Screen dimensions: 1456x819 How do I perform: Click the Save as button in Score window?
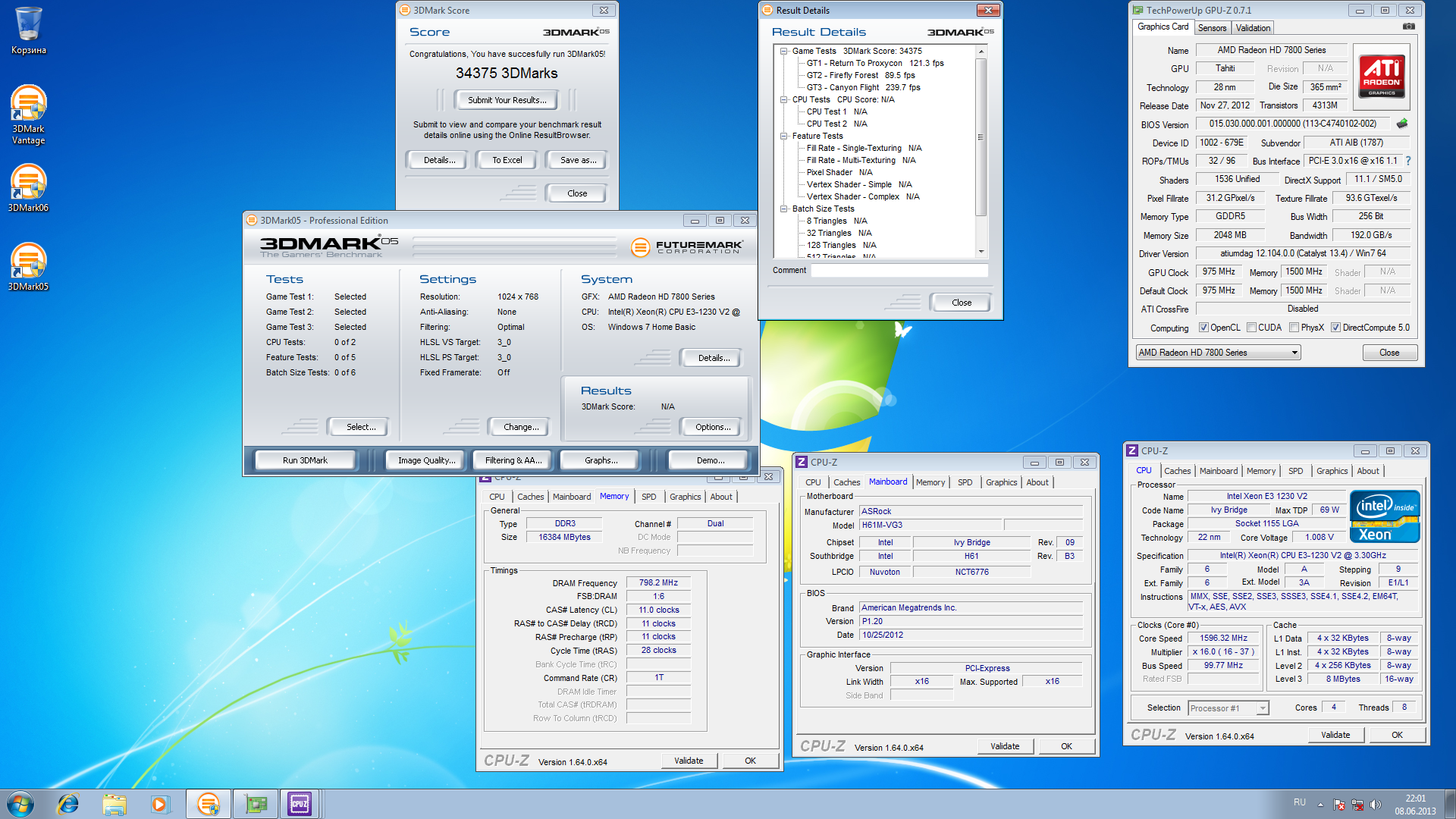(578, 160)
